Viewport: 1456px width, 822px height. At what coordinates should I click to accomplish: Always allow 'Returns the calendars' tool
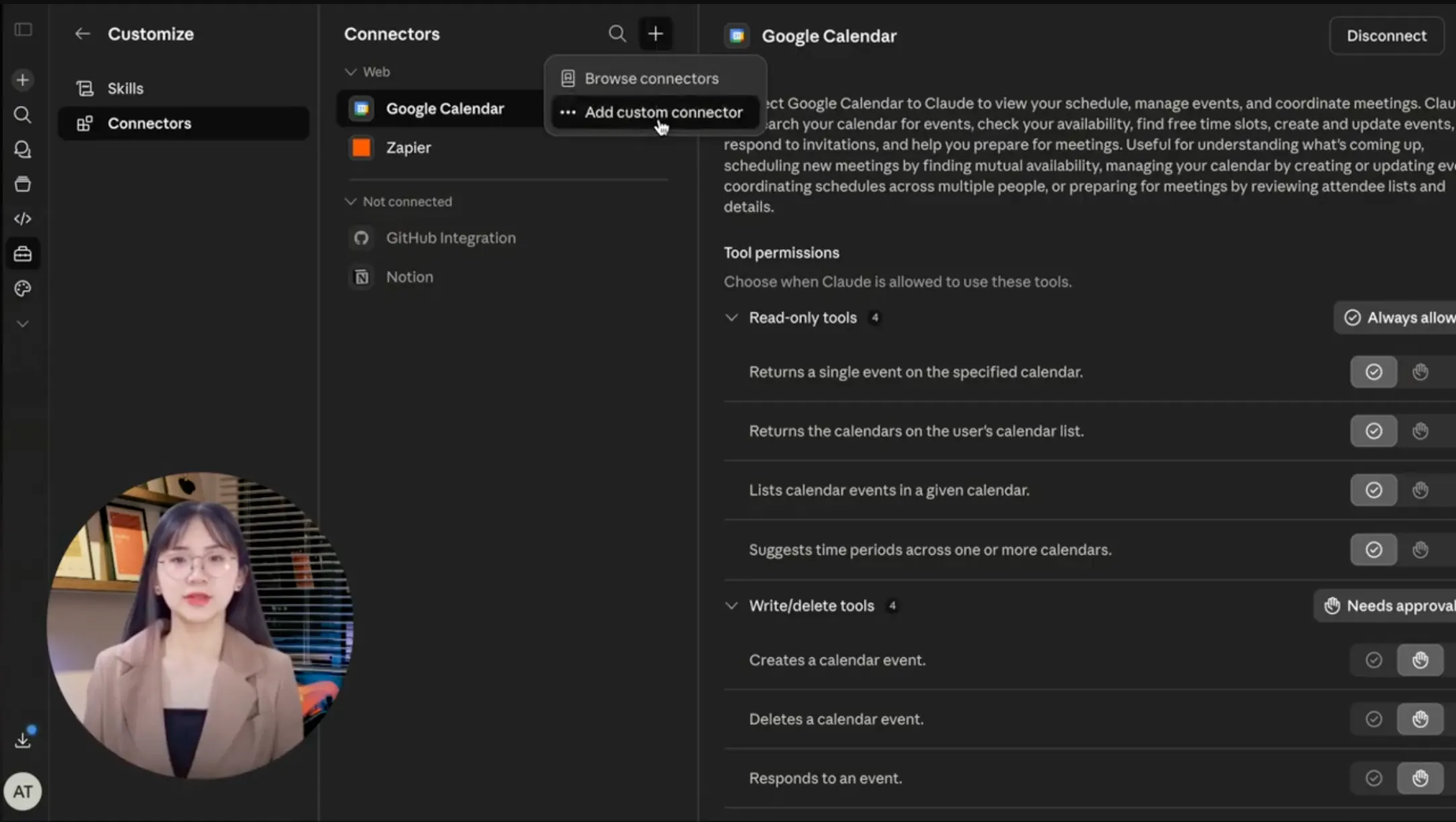[x=1373, y=431]
